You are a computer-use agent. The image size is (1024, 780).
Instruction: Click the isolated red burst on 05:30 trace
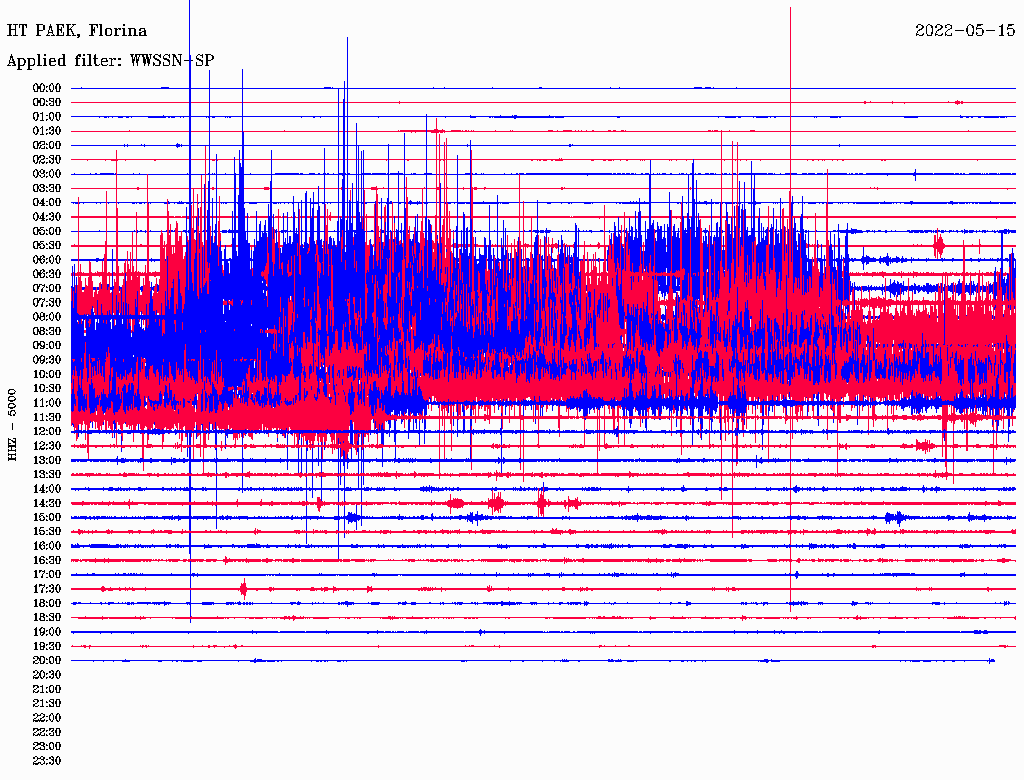[x=938, y=244]
